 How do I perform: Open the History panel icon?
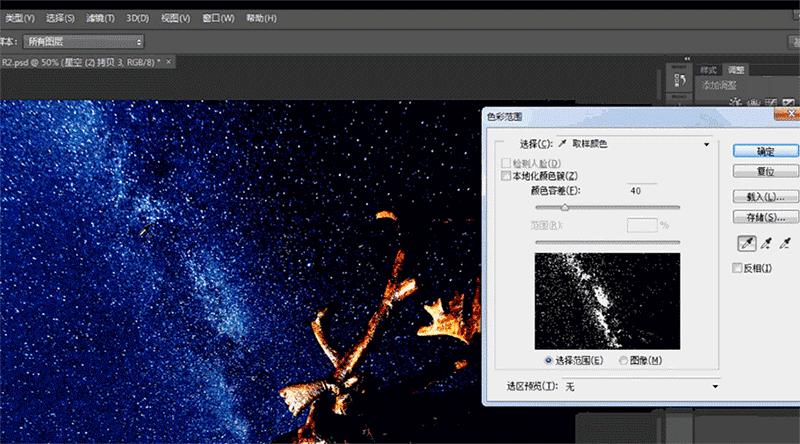(x=679, y=81)
